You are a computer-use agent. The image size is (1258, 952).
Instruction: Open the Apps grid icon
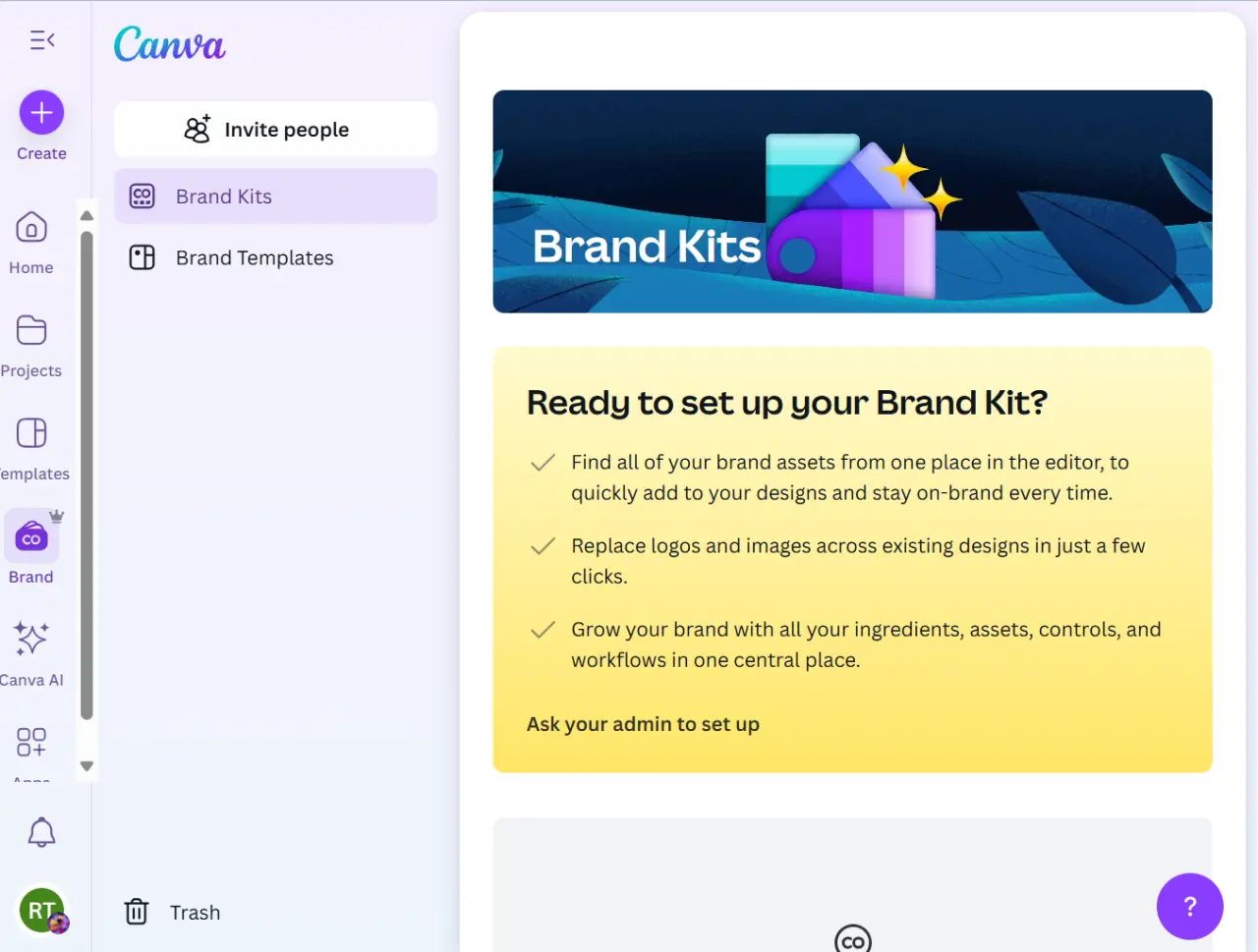(x=31, y=742)
